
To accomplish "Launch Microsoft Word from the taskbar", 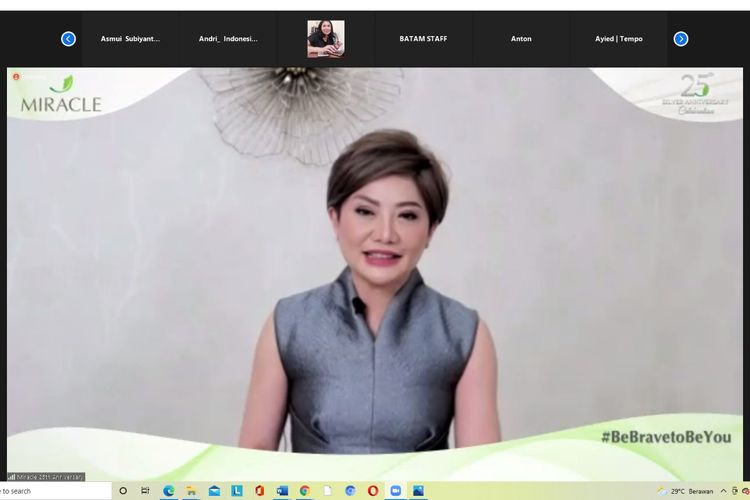I will coord(282,491).
